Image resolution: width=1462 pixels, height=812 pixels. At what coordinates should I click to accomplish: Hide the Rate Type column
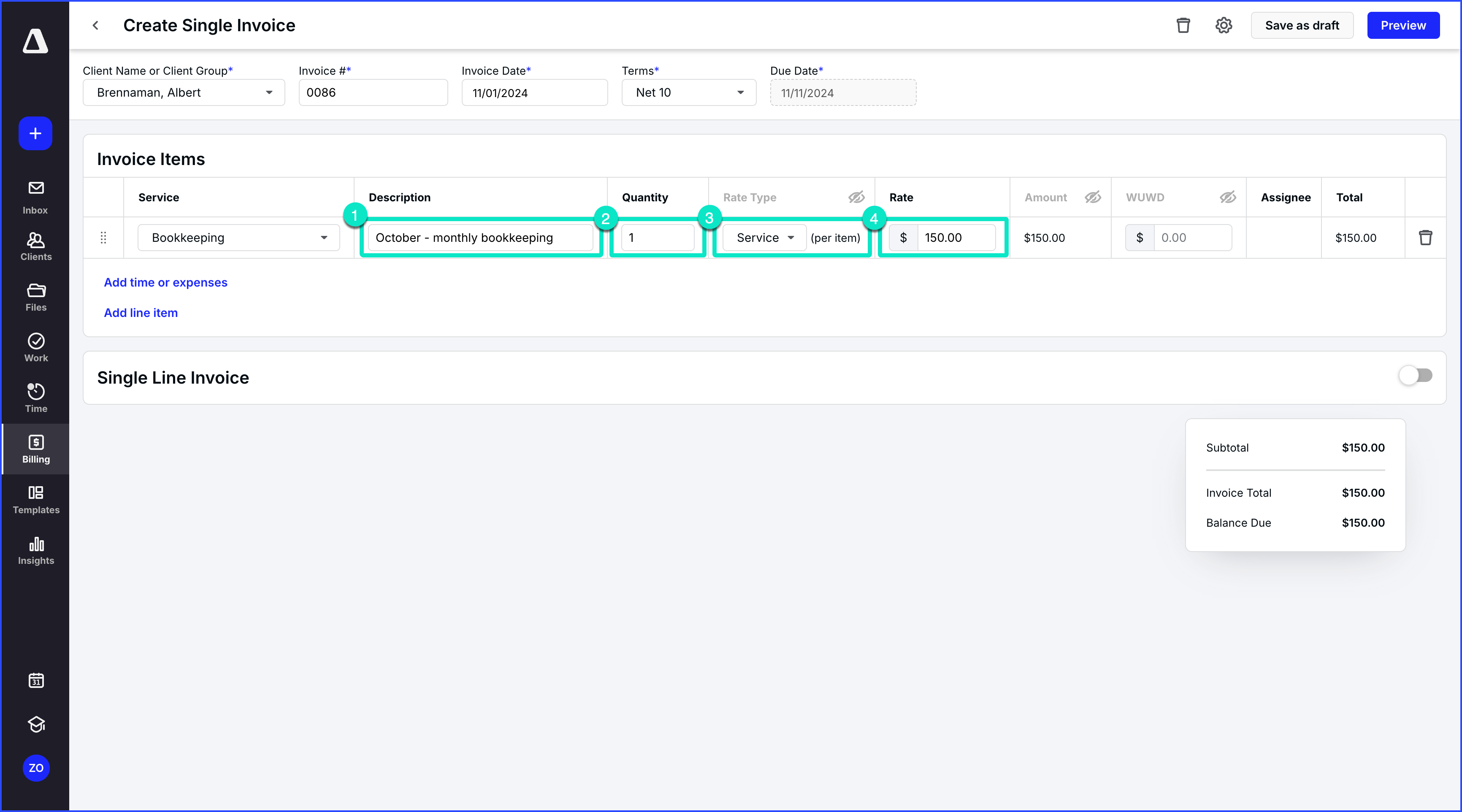(856, 197)
